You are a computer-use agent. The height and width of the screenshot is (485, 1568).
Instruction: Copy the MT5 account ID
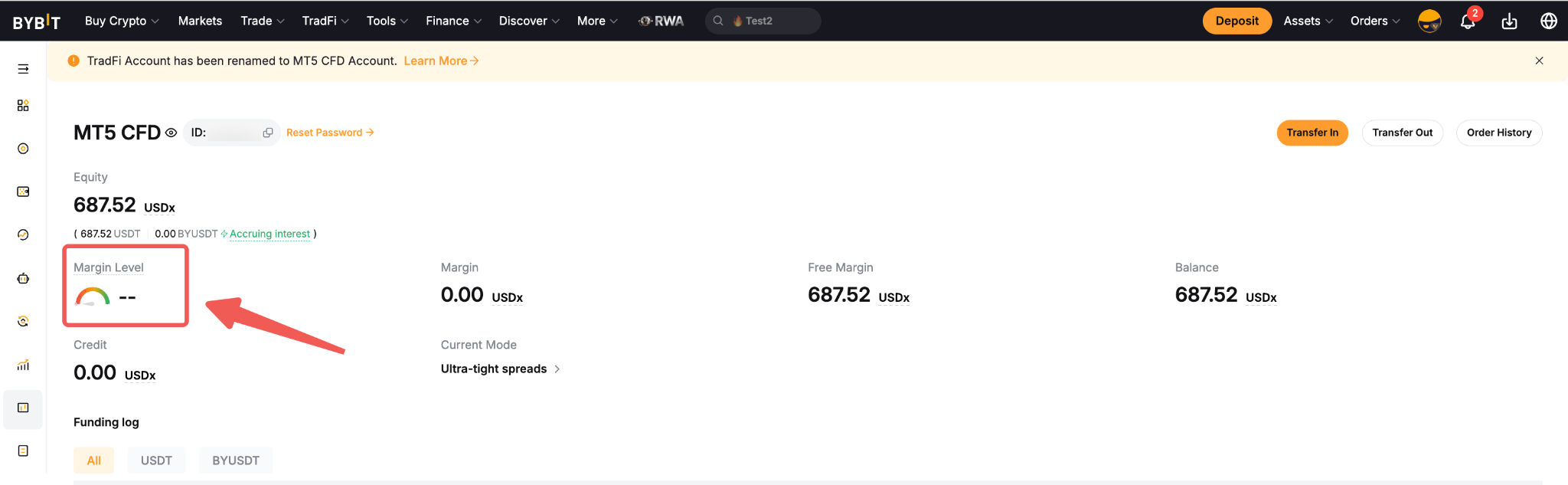(x=268, y=133)
